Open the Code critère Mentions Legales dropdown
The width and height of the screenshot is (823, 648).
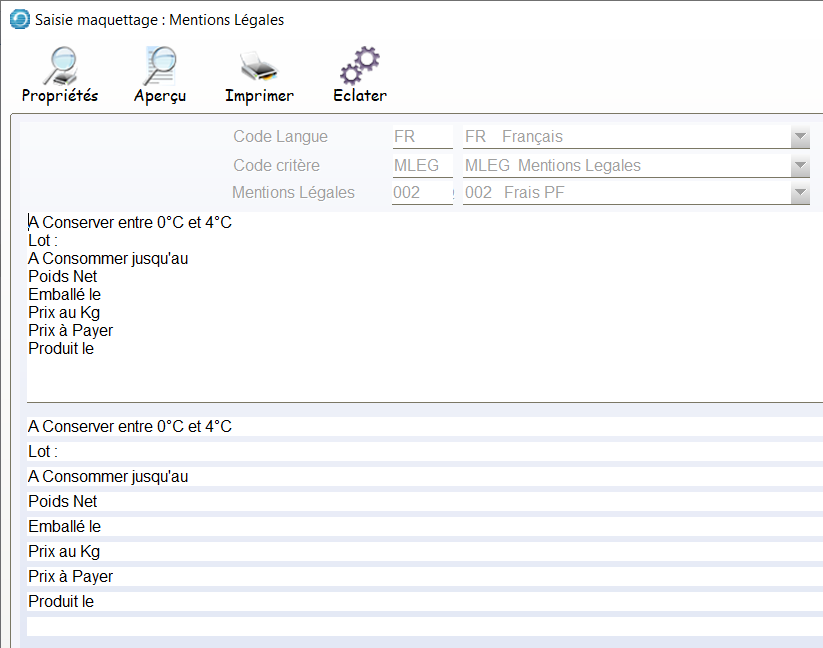tap(799, 165)
